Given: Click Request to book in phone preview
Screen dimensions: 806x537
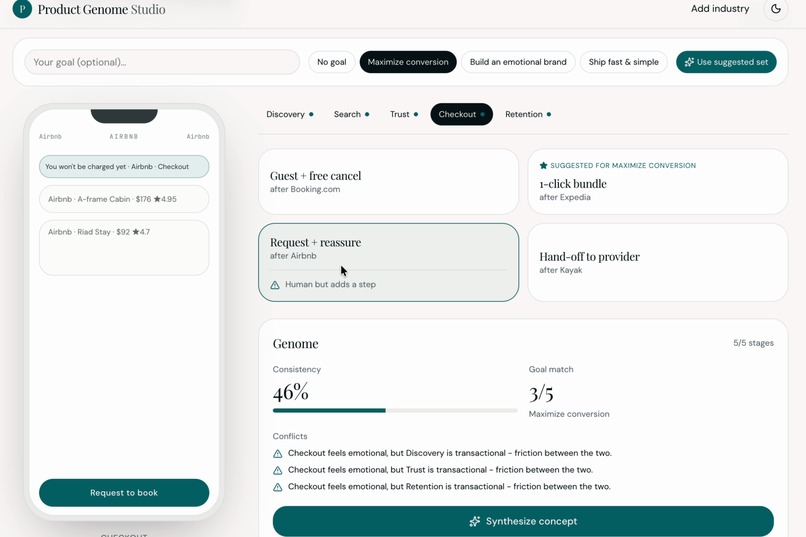Looking at the screenshot, I should click(124, 493).
